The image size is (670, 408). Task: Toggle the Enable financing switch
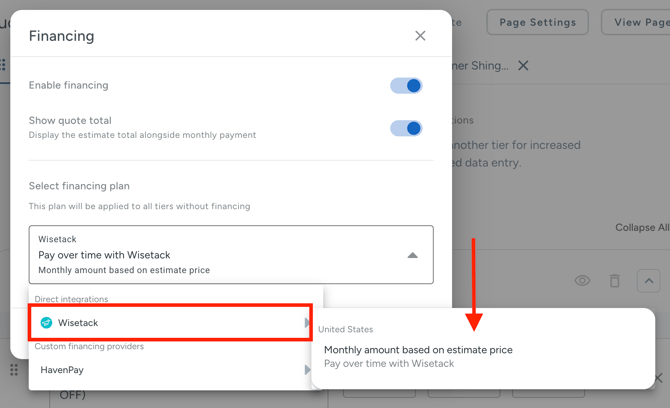(406, 86)
